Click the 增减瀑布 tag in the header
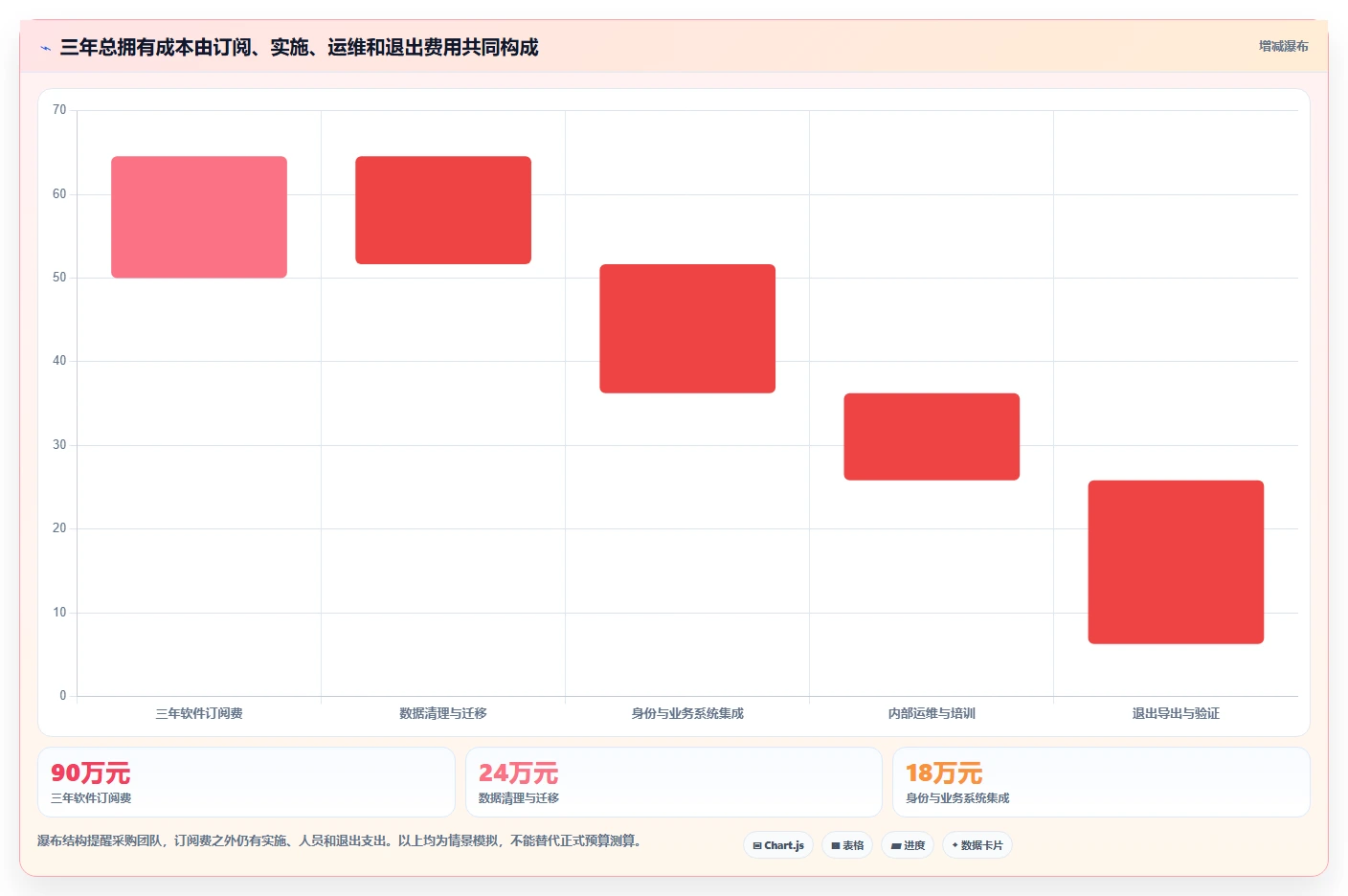 [1283, 46]
